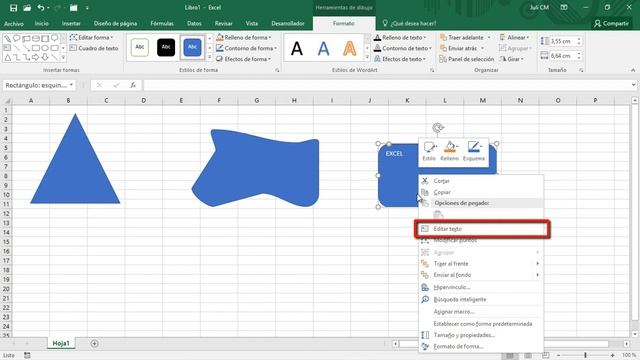
Task: Click shape width field showing 6,64 cm
Action: click(x=562, y=56)
